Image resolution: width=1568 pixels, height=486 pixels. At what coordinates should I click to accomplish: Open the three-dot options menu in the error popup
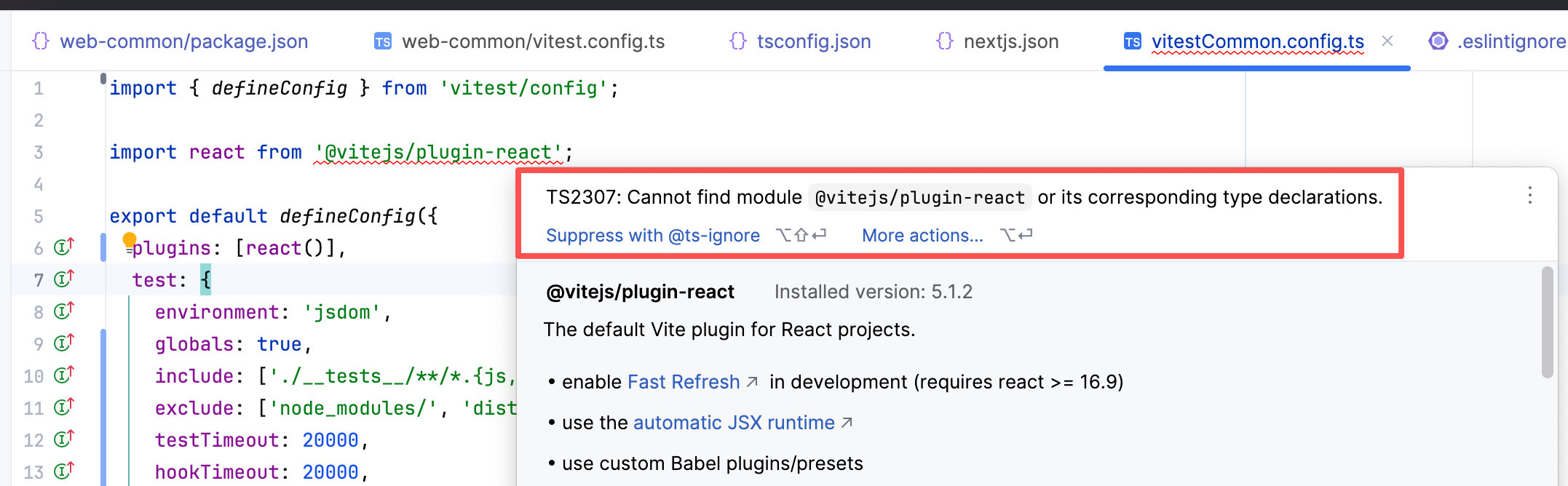pos(1529,196)
